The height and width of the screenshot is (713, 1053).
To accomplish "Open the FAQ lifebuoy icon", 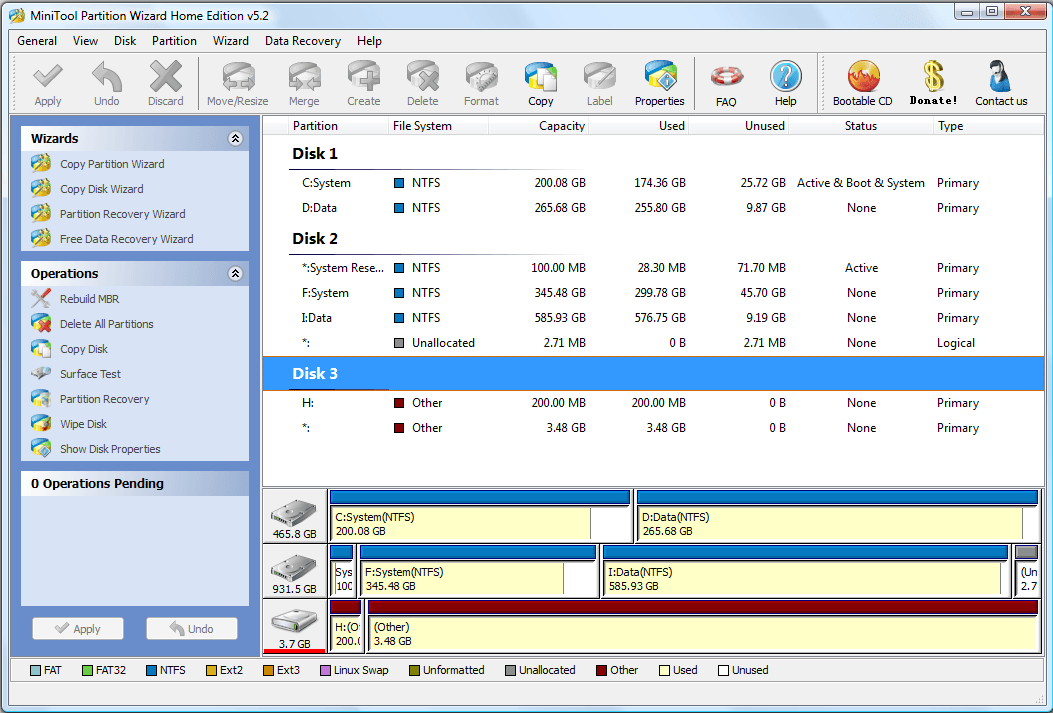I will [x=726, y=77].
